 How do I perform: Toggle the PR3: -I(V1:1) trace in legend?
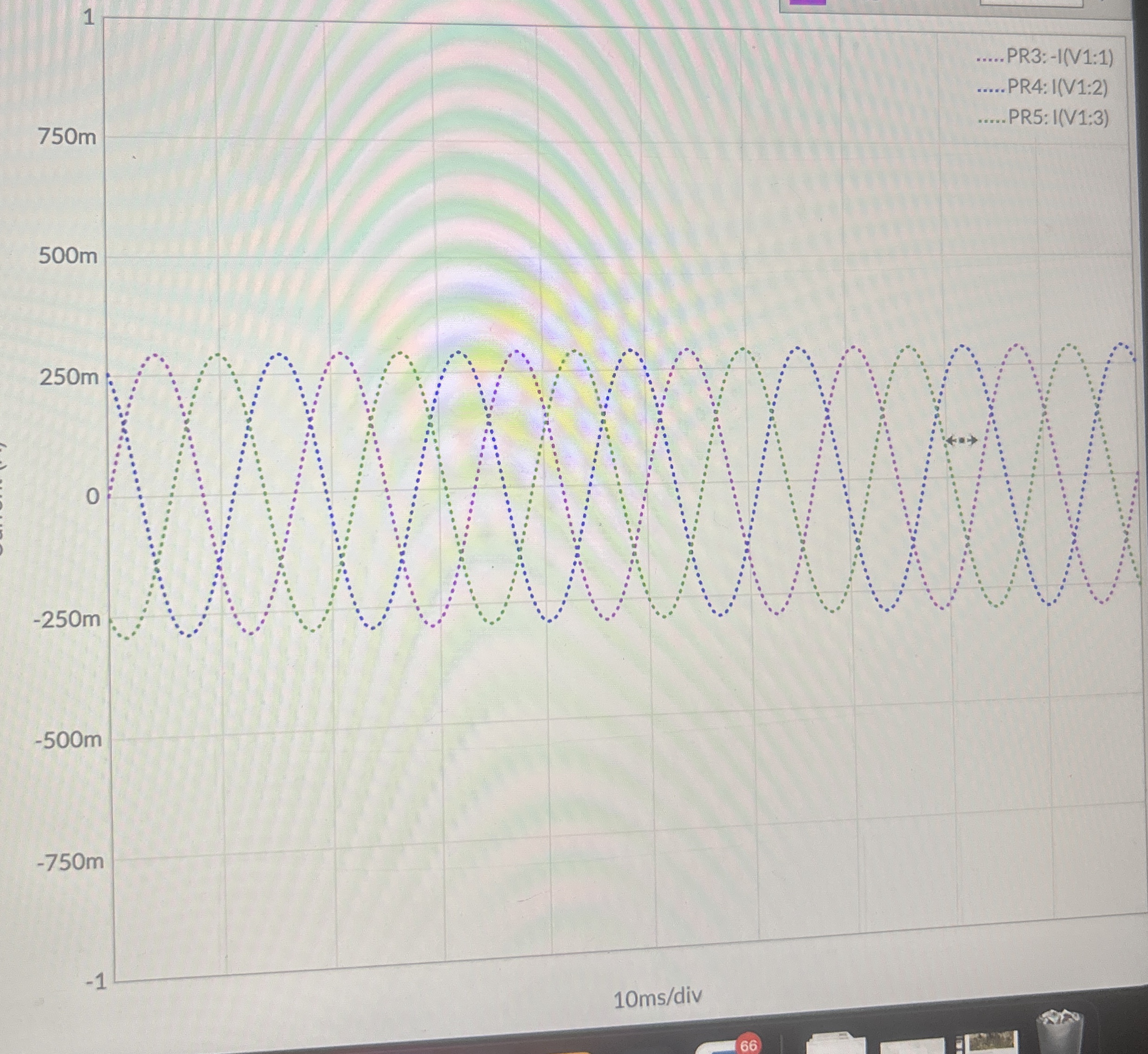(x=1059, y=57)
